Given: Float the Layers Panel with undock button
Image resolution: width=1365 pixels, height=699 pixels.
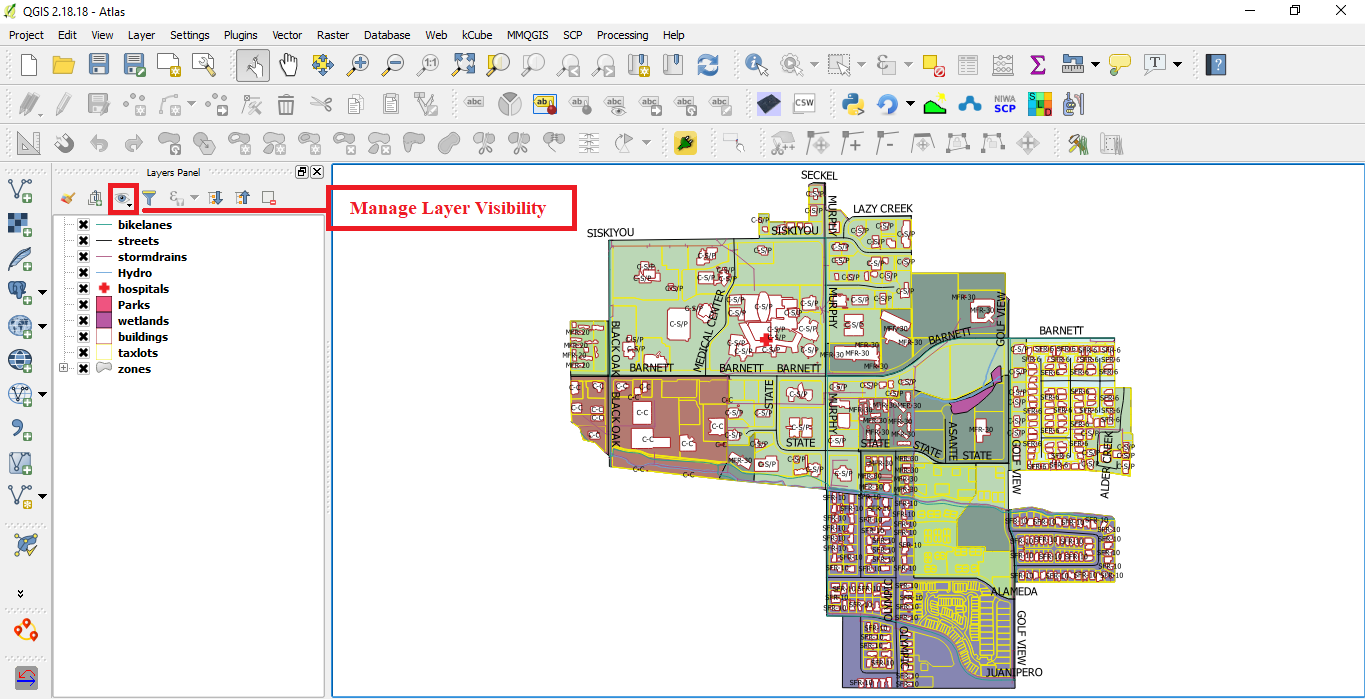Looking at the screenshot, I should point(302,172).
